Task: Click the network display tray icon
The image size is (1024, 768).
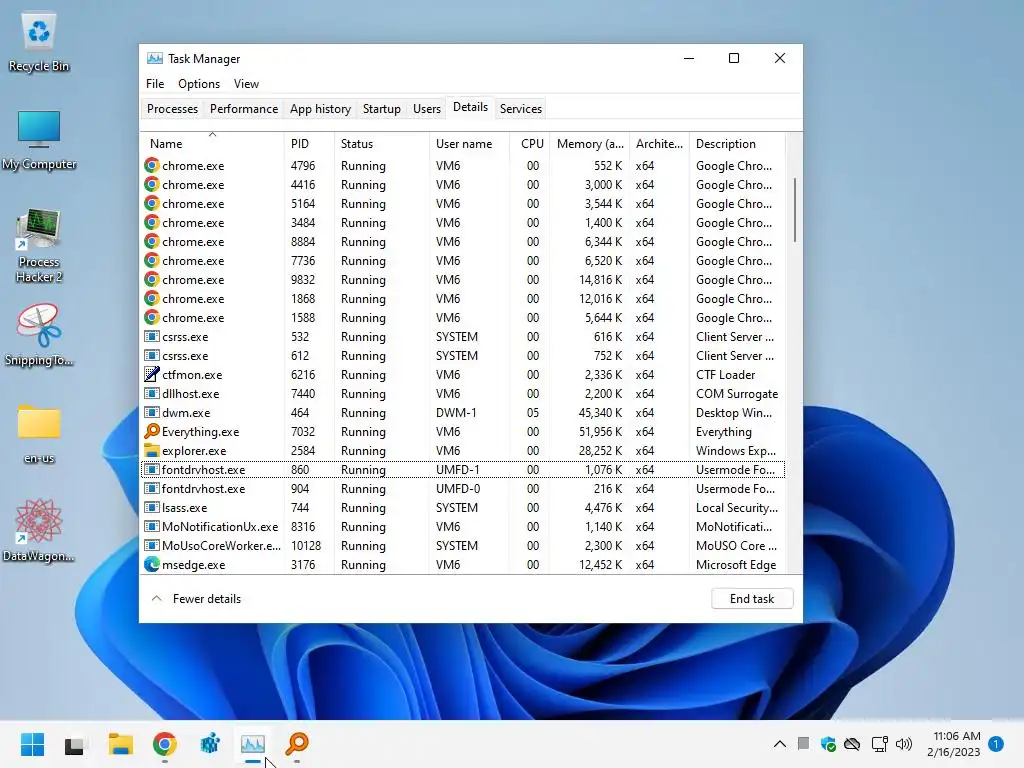Action: tap(879, 744)
